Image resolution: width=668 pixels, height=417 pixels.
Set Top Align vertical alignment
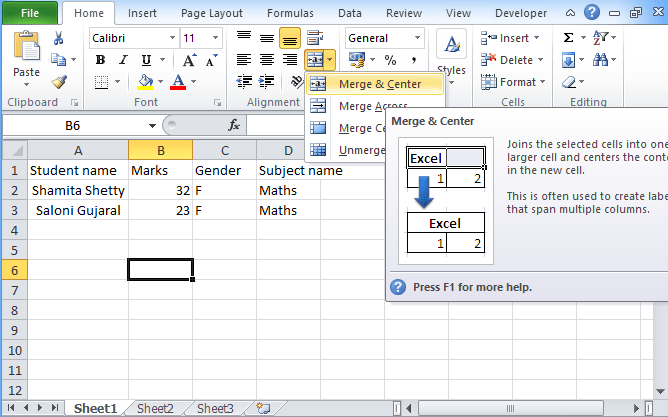[244, 38]
